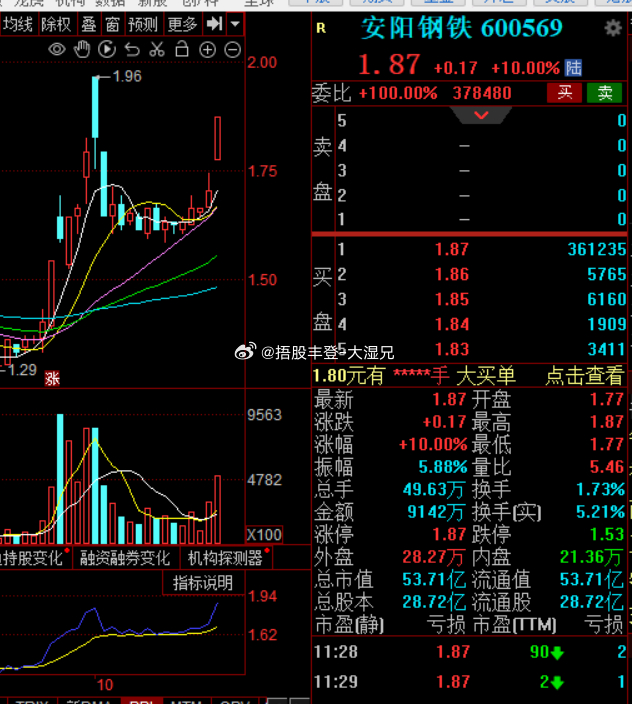Click the 换手(实) value 5.21%

click(x=600, y=512)
